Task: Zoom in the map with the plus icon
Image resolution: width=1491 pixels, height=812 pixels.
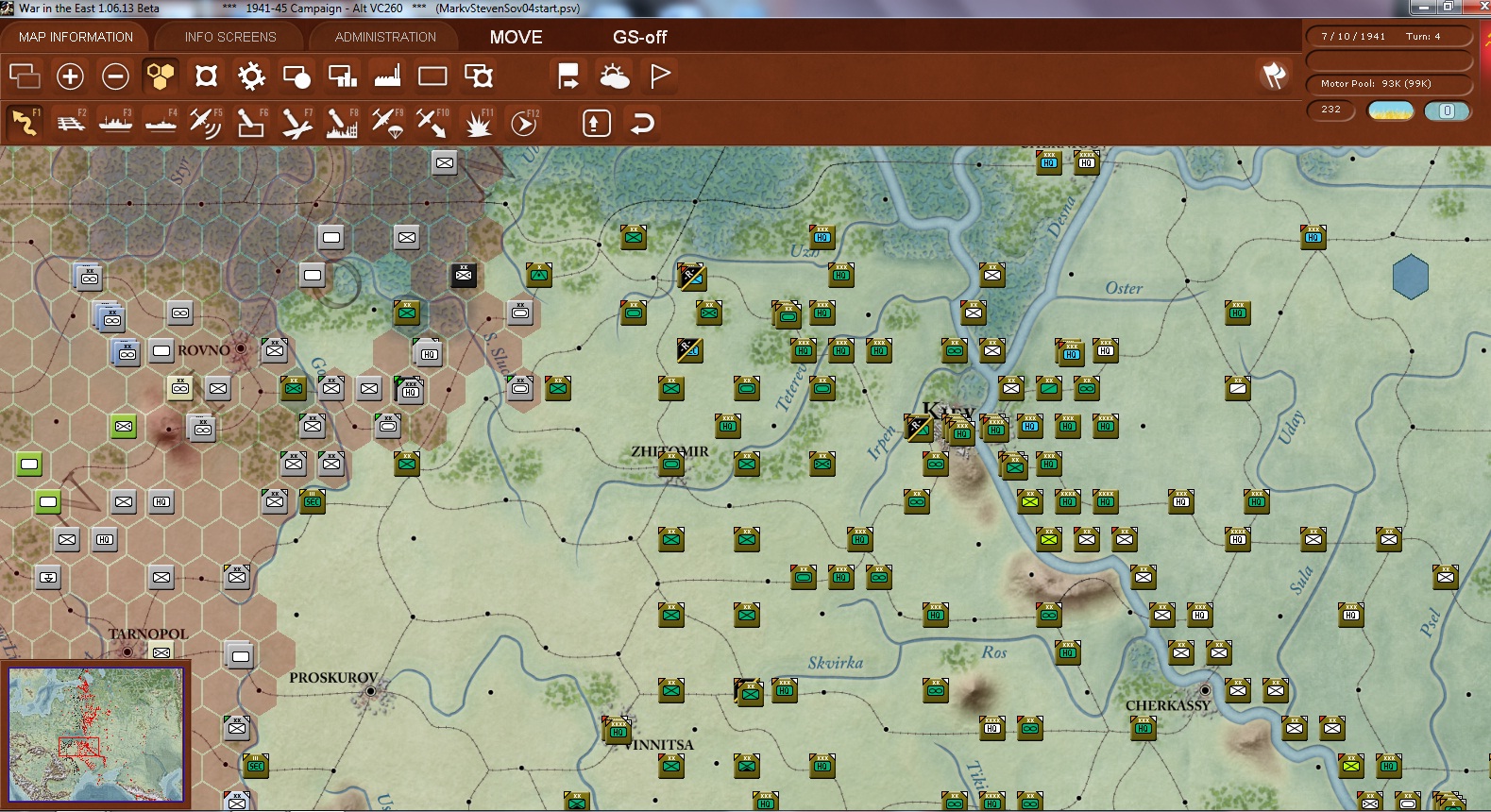Action: pos(70,76)
